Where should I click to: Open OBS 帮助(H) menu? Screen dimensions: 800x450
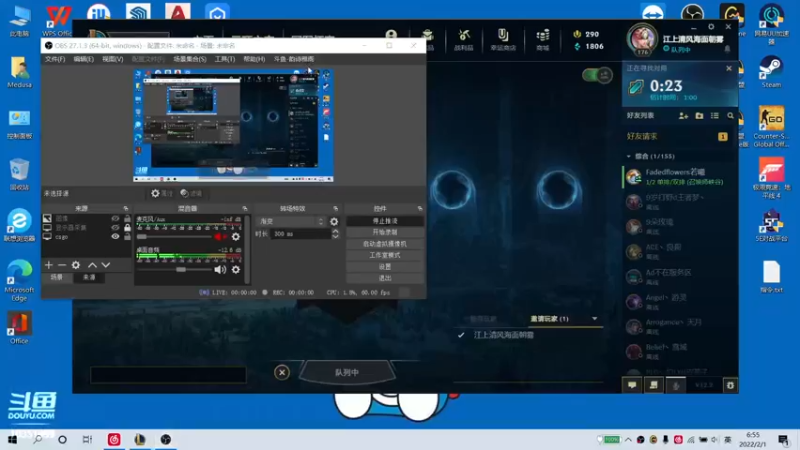coord(254,59)
